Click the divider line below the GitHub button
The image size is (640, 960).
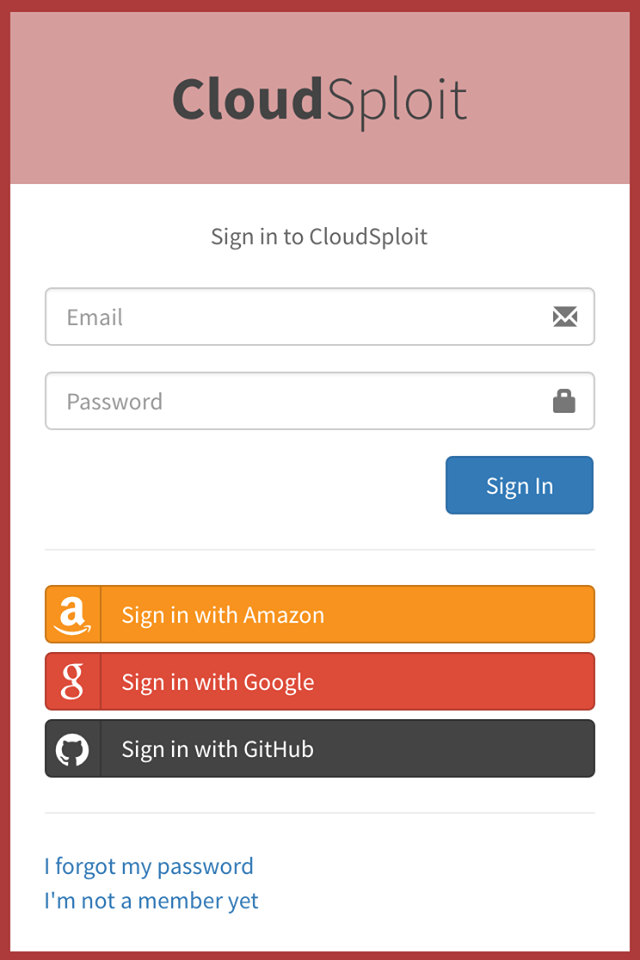tap(320, 813)
